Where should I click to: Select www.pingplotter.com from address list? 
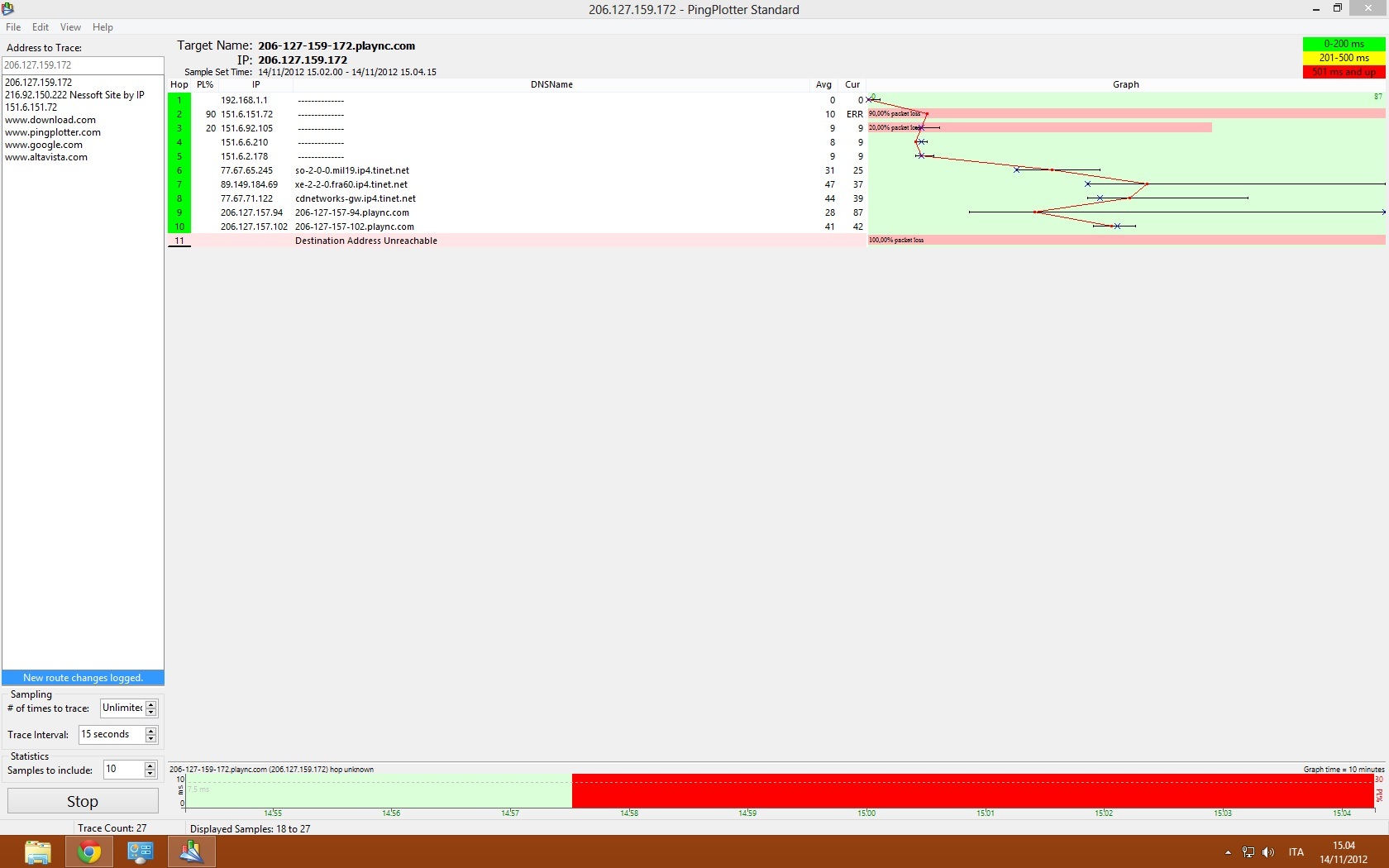[x=53, y=132]
